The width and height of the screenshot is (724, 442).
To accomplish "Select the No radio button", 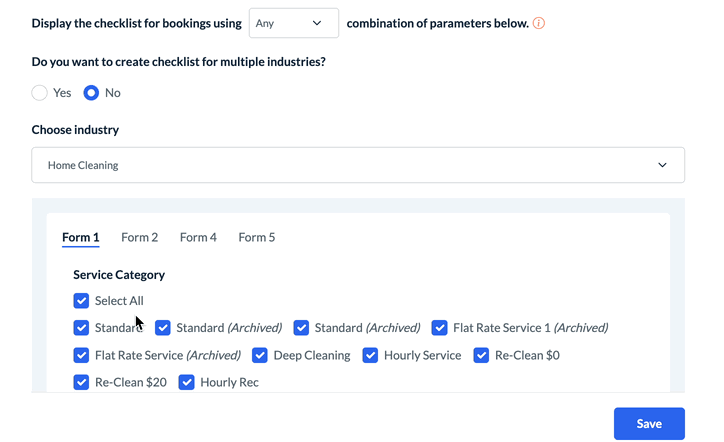I will tap(92, 93).
